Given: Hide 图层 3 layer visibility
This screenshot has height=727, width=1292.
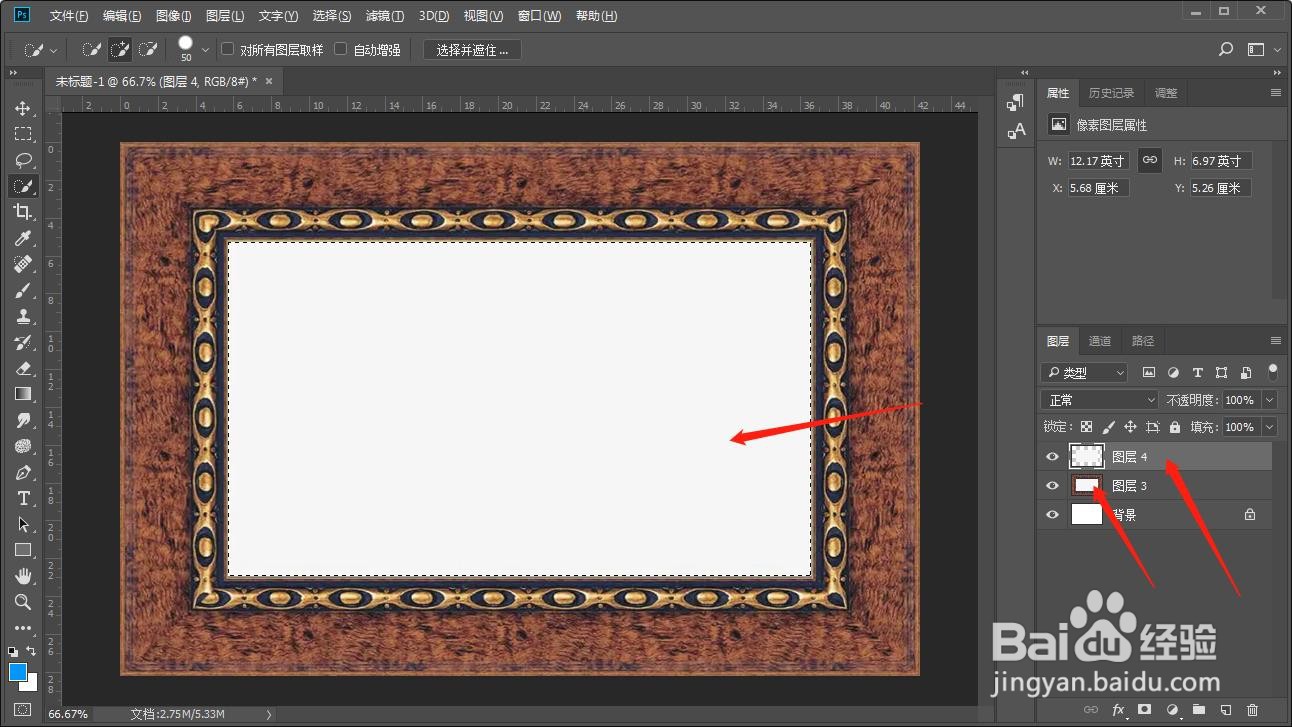Looking at the screenshot, I should tap(1052, 486).
